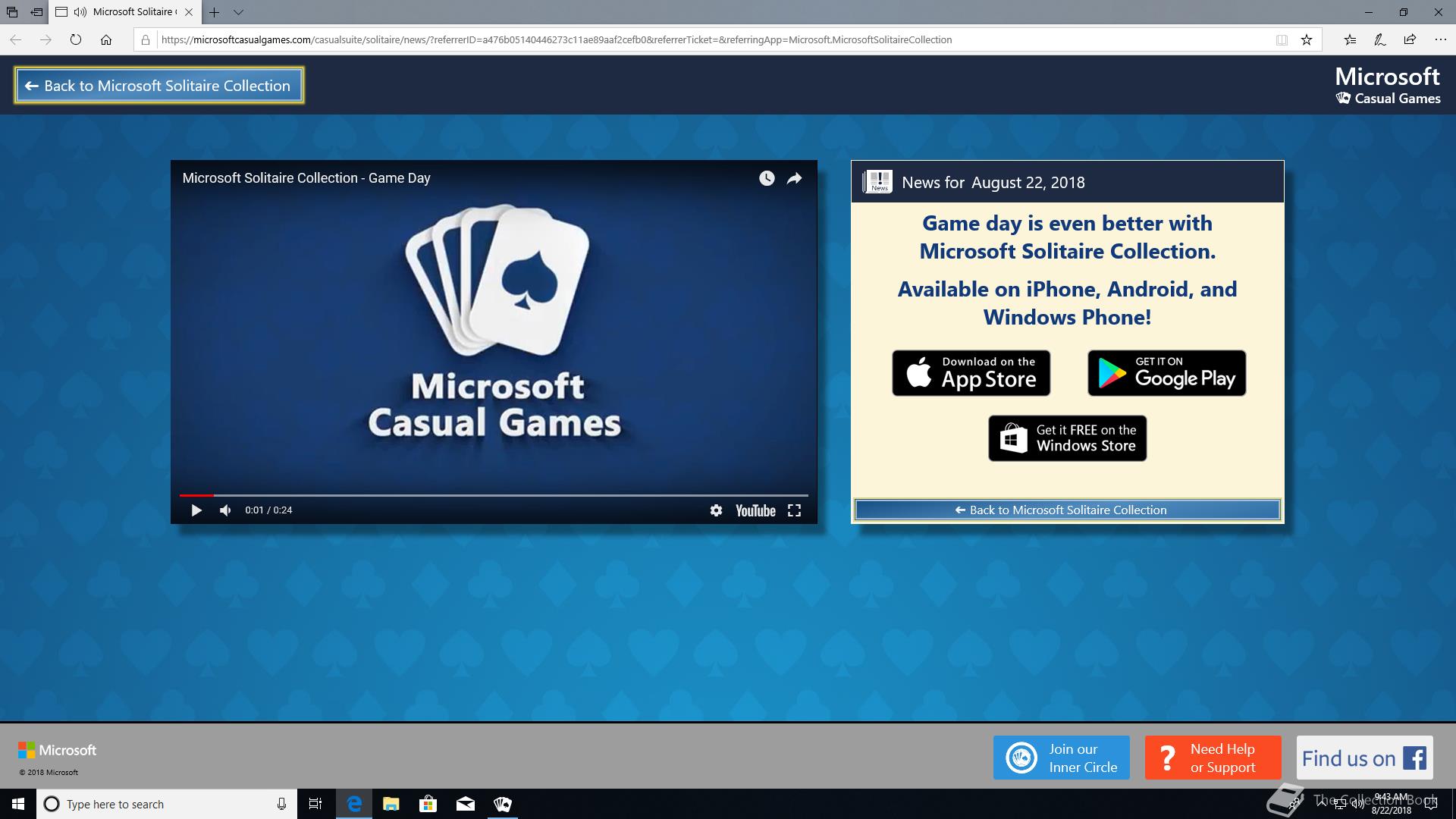The width and height of the screenshot is (1456, 819).
Task: Play the Game Day video
Action: pos(196,510)
